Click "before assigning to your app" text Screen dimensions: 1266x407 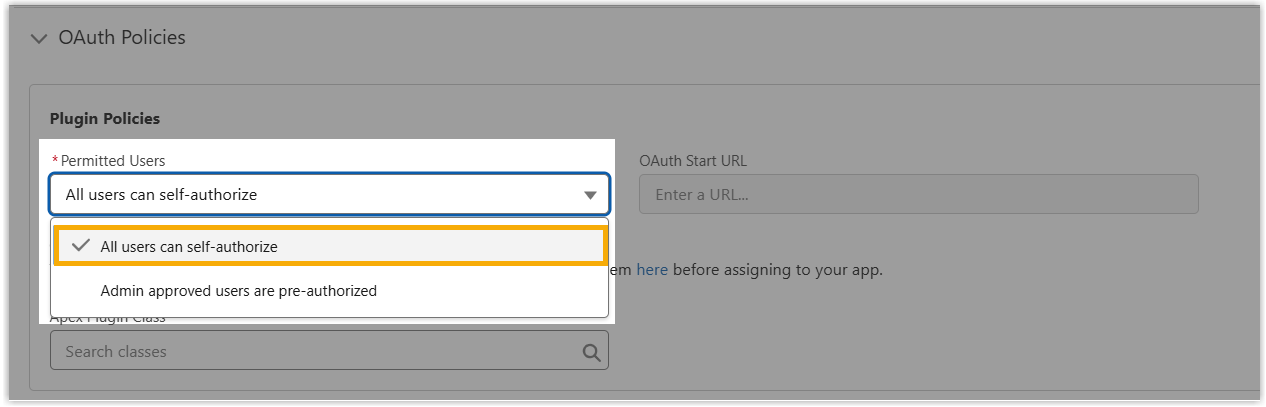click(777, 269)
